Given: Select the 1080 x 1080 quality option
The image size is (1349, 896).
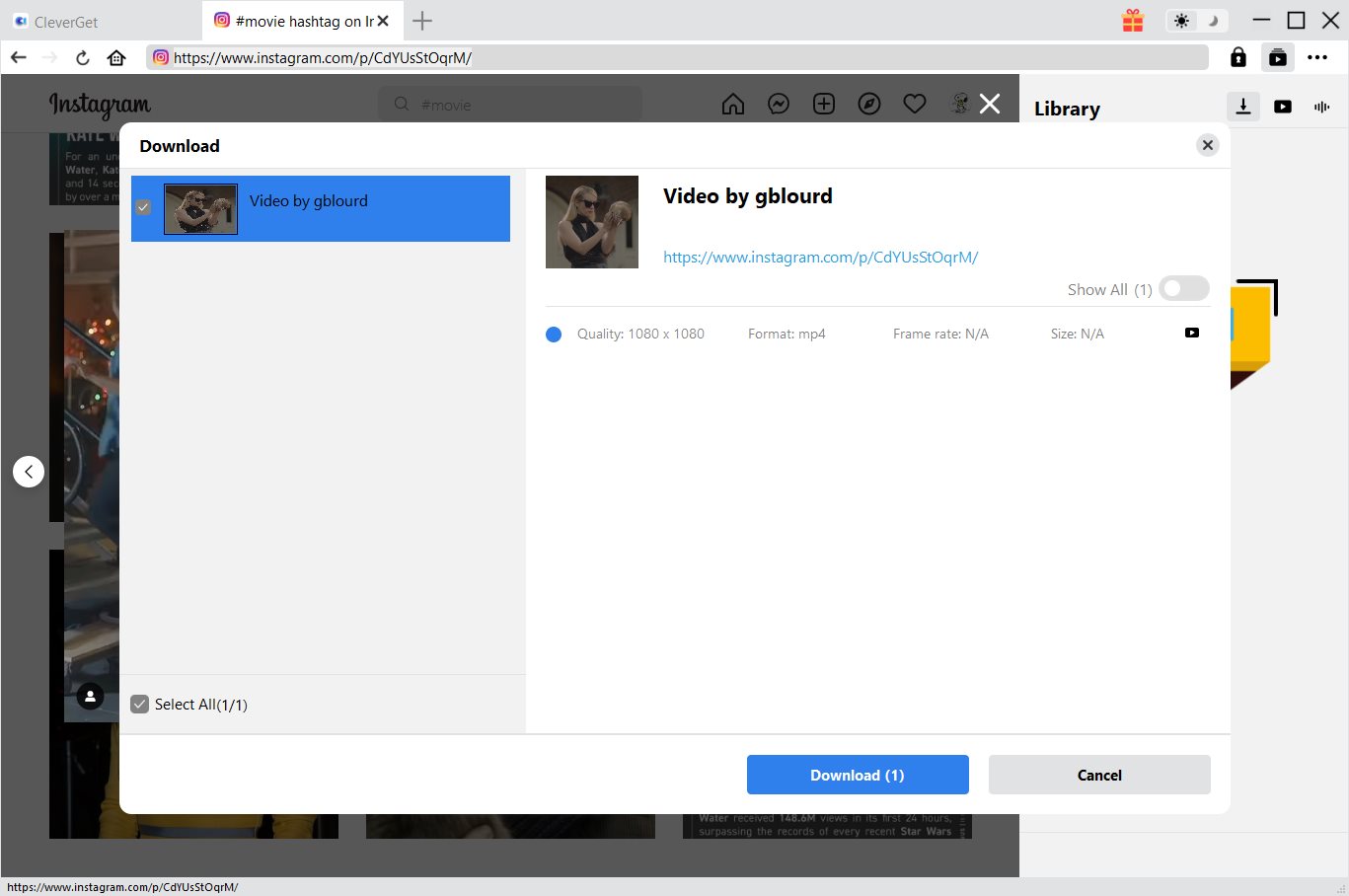Looking at the screenshot, I should [554, 335].
